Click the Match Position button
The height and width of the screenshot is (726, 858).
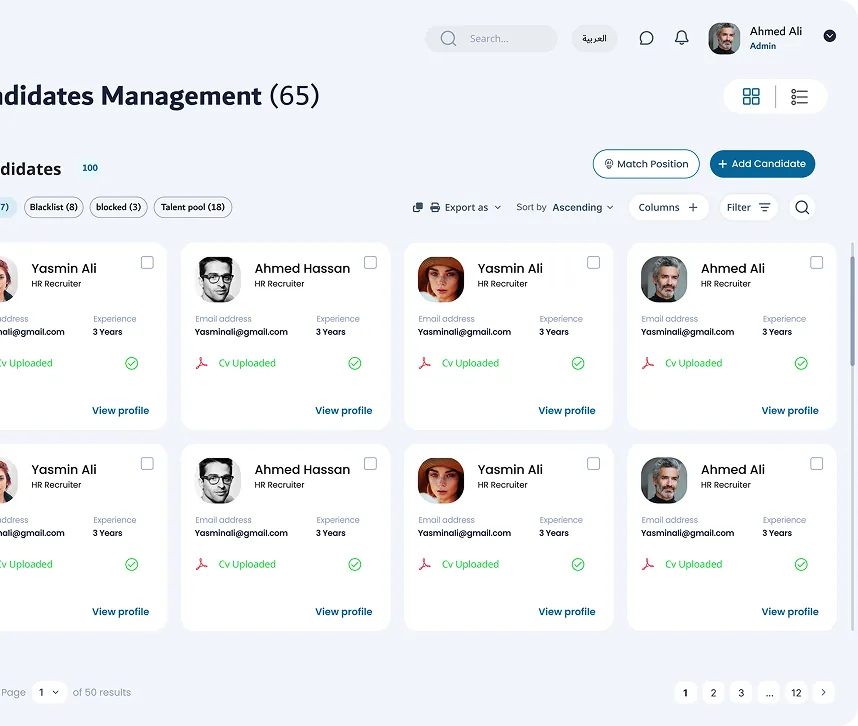pos(646,164)
